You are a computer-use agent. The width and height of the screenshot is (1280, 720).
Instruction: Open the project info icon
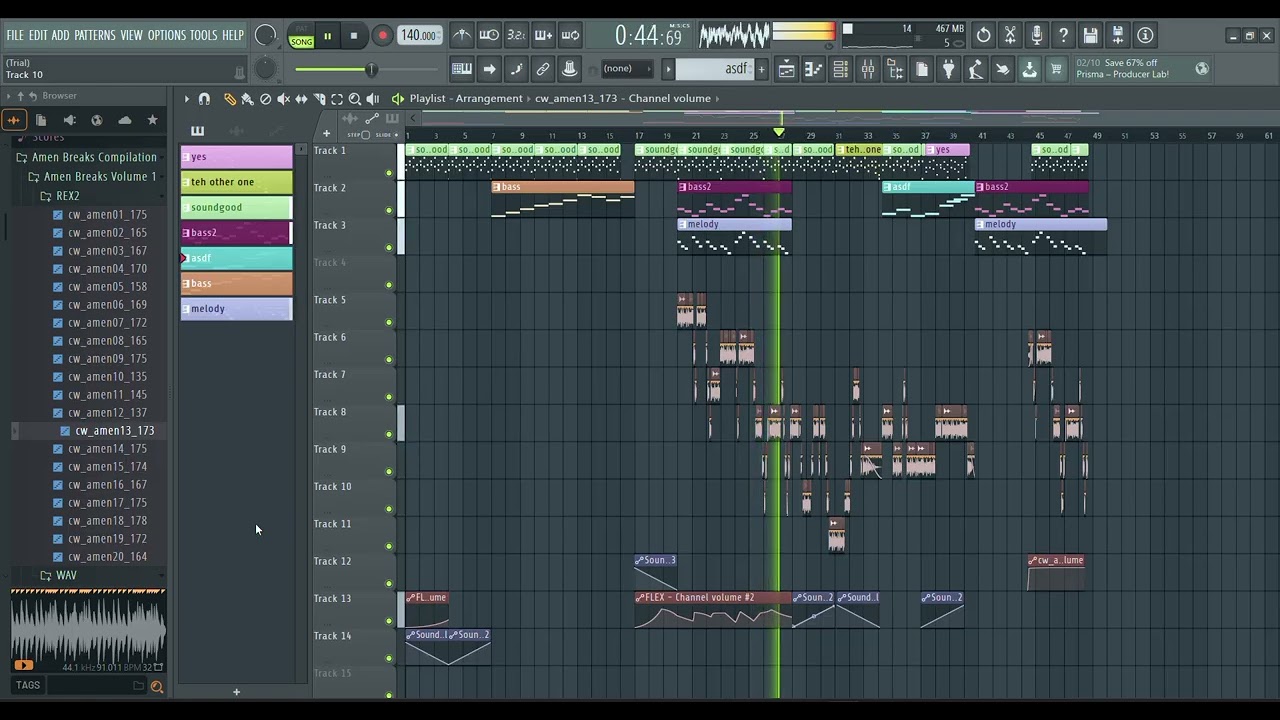(1145, 35)
